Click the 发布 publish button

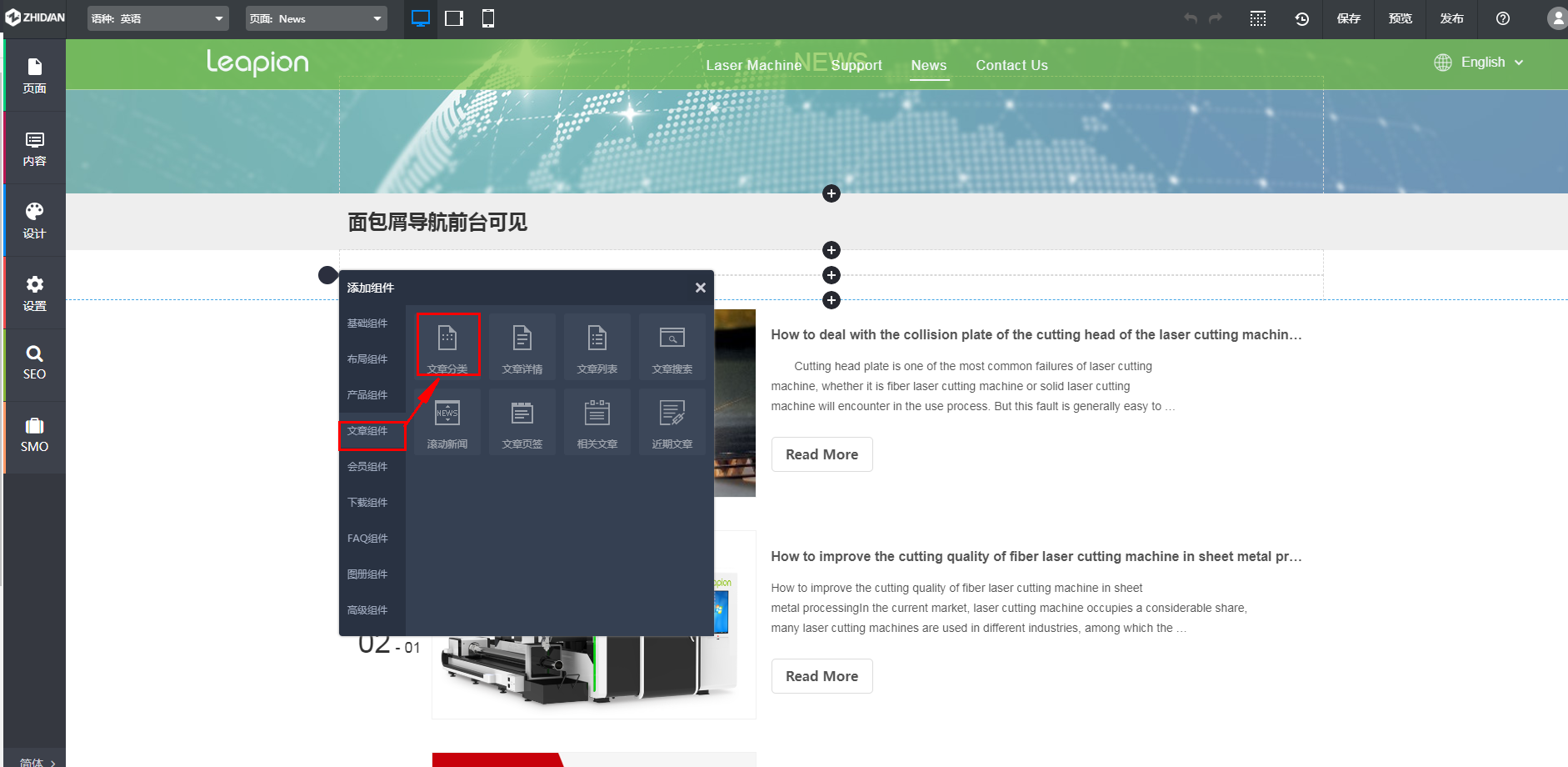[x=1451, y=18]
